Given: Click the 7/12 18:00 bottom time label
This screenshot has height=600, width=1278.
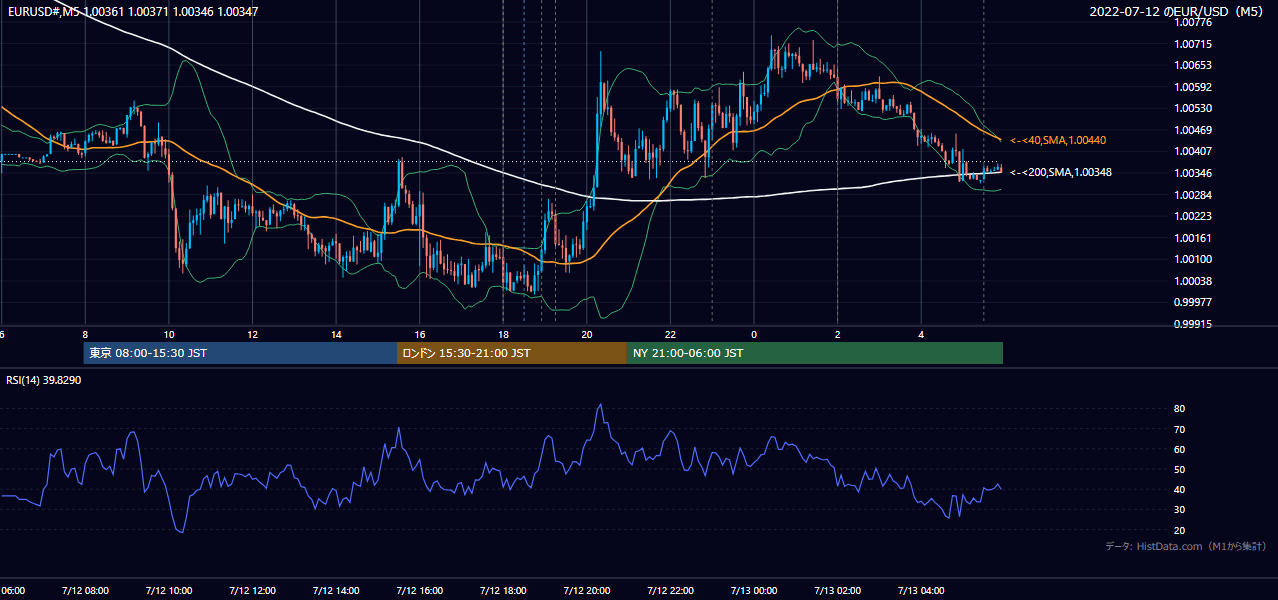Looking at the screenshot, I should [503, 591].
